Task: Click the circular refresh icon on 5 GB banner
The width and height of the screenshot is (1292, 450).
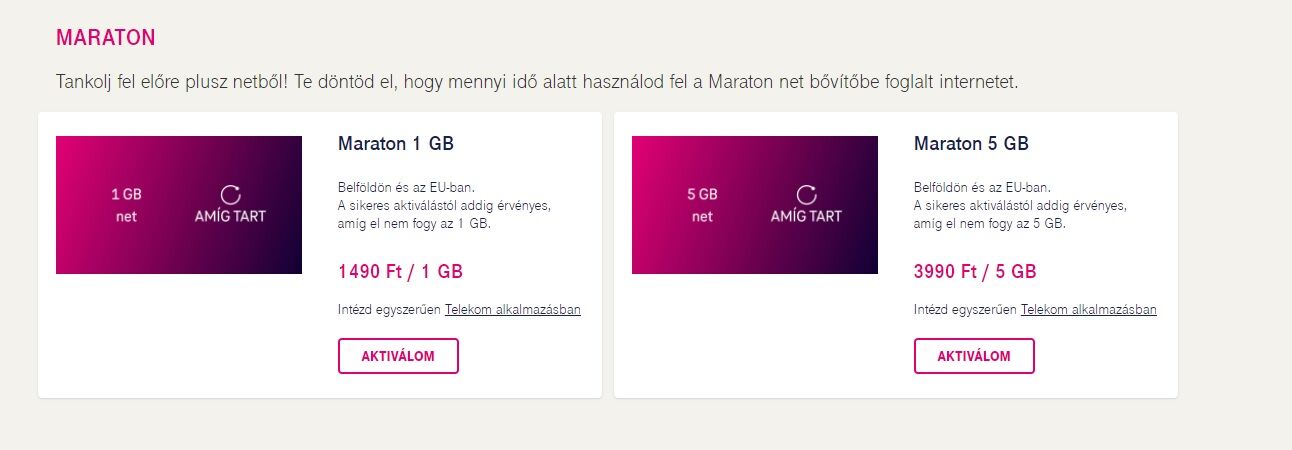Action: pos(807,195)
